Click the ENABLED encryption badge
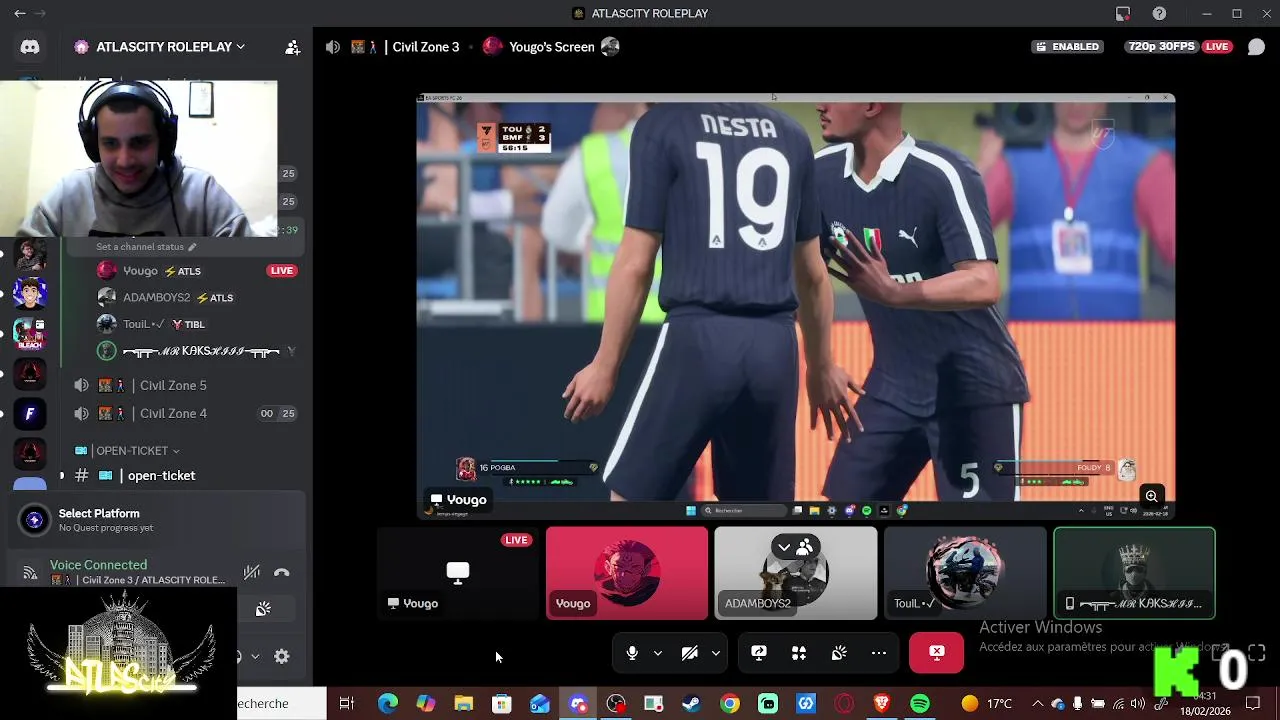Image resolution: width=1280 pixels, height=720 pixels. 1068,47
